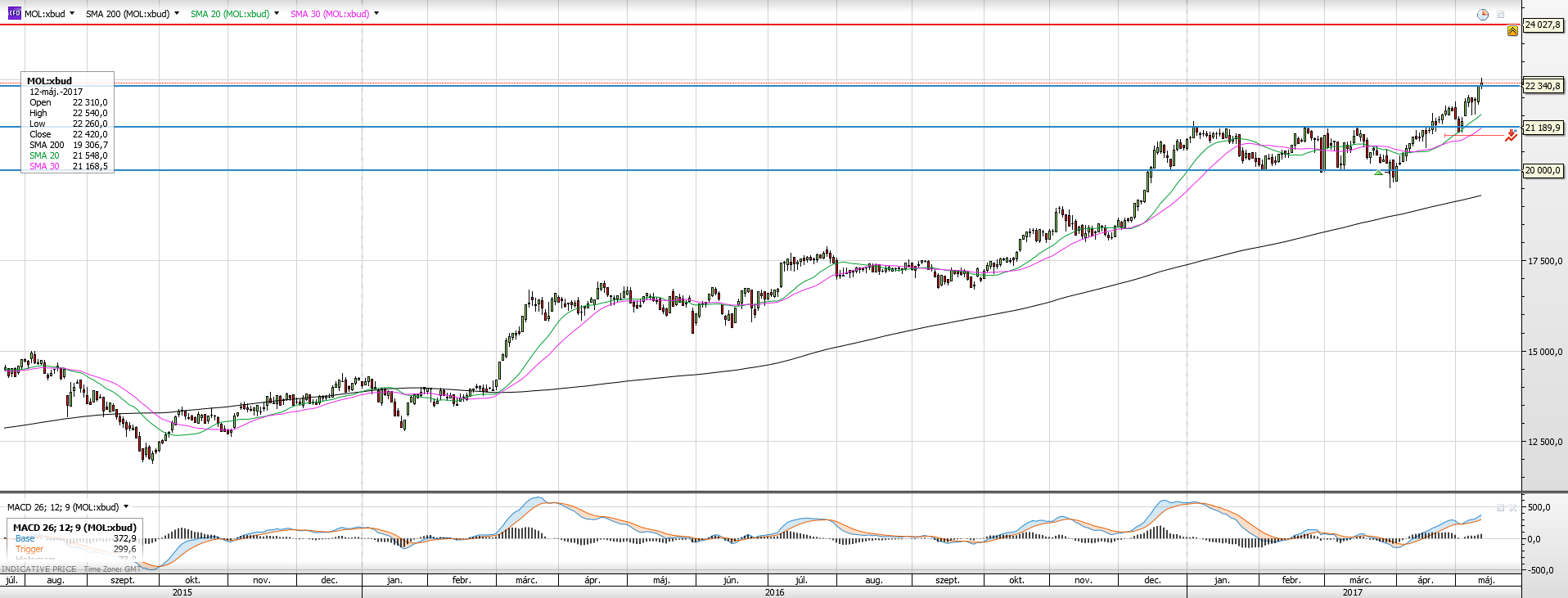1568x598 pixels.
Task: Click the green triangle marker below candles
Action: click(x=1379, y=173)
